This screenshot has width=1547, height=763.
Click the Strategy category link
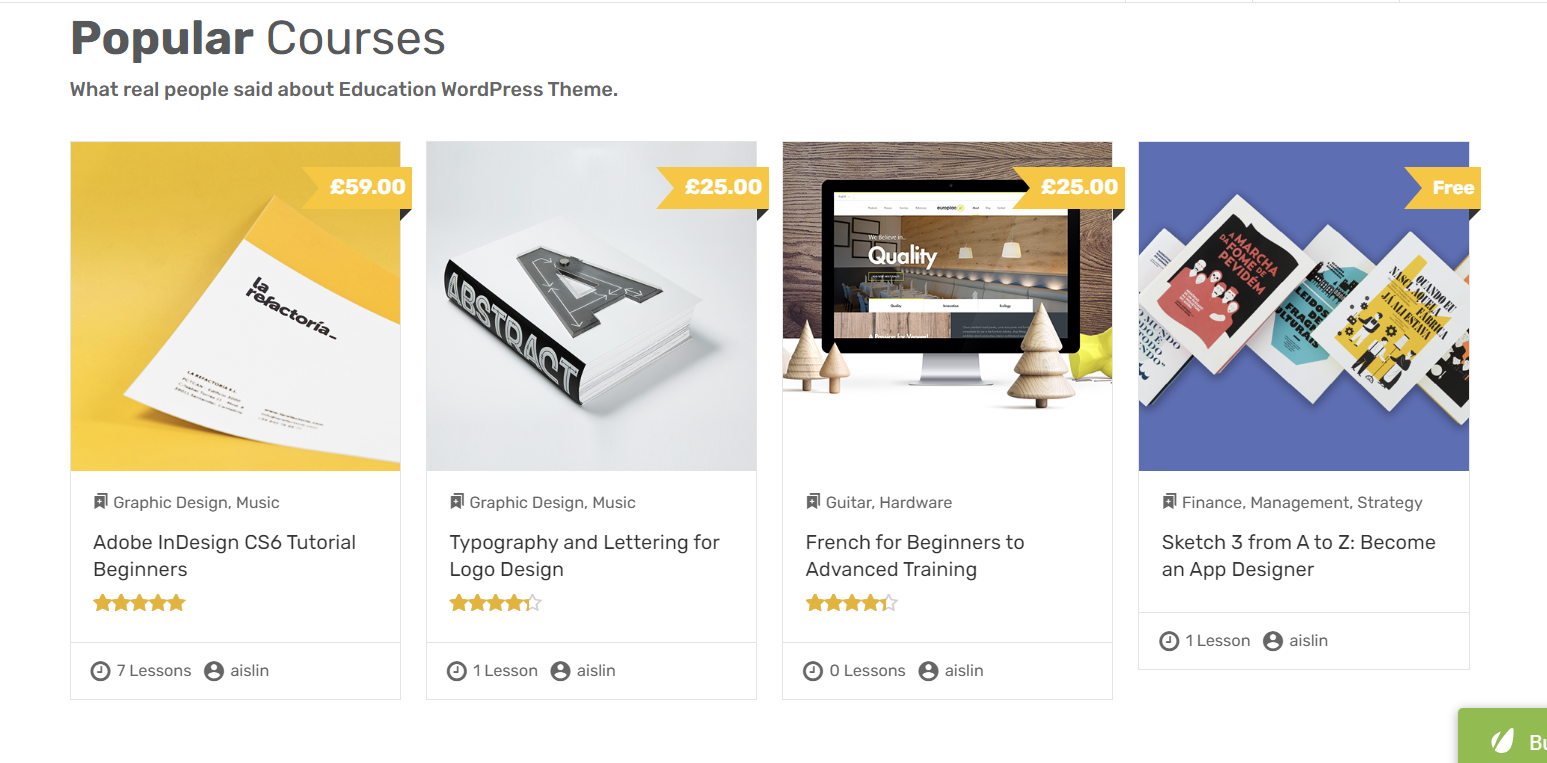(x=1389, y=502)
